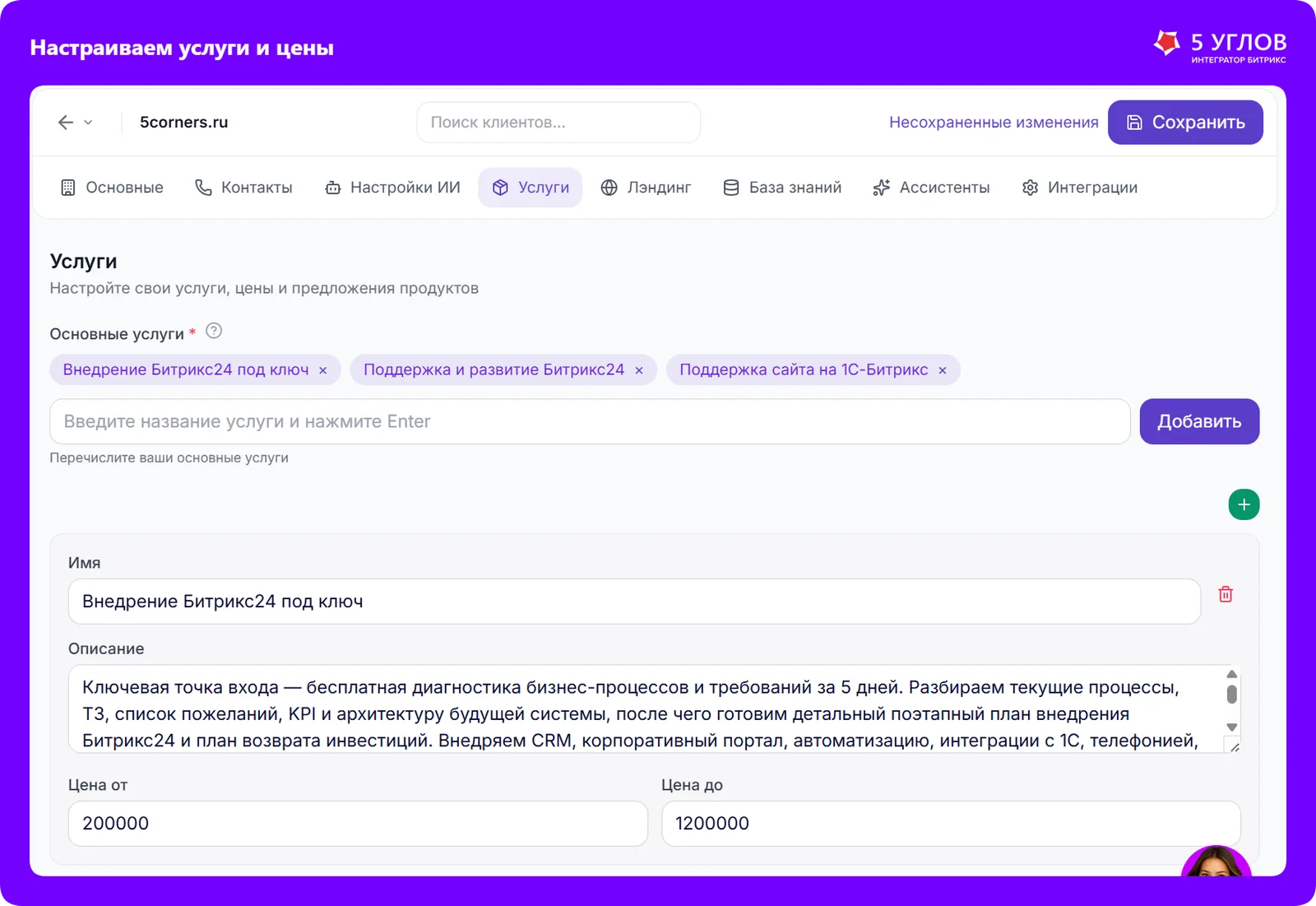
Task: Expand the chevron next to back arrow
Action: point(88,123)
